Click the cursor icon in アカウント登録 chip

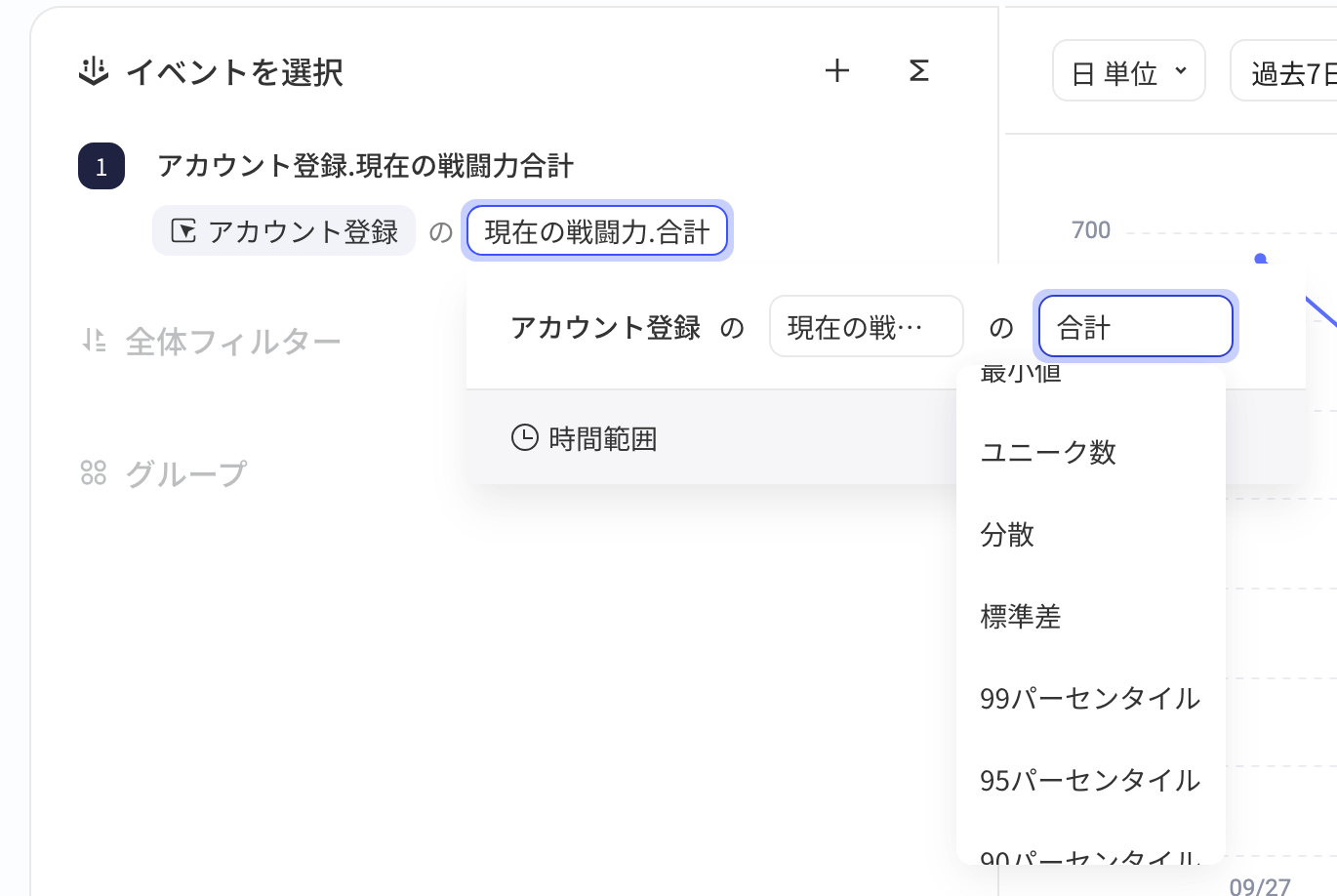183,231
